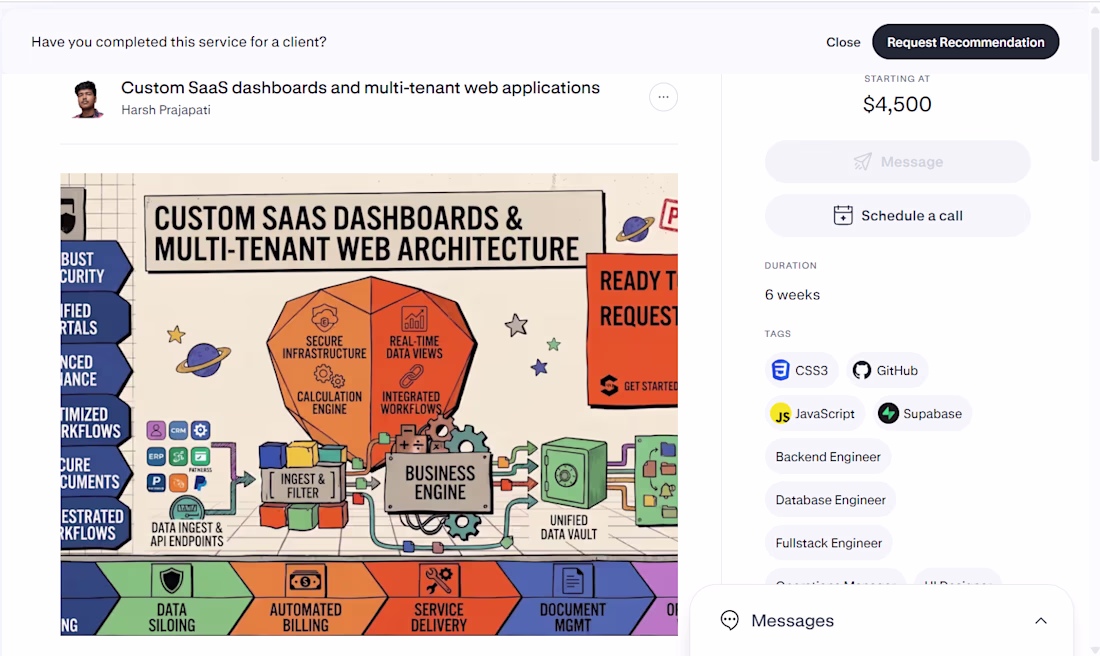
Task: Click the Message button
Action: click(897, 162)
